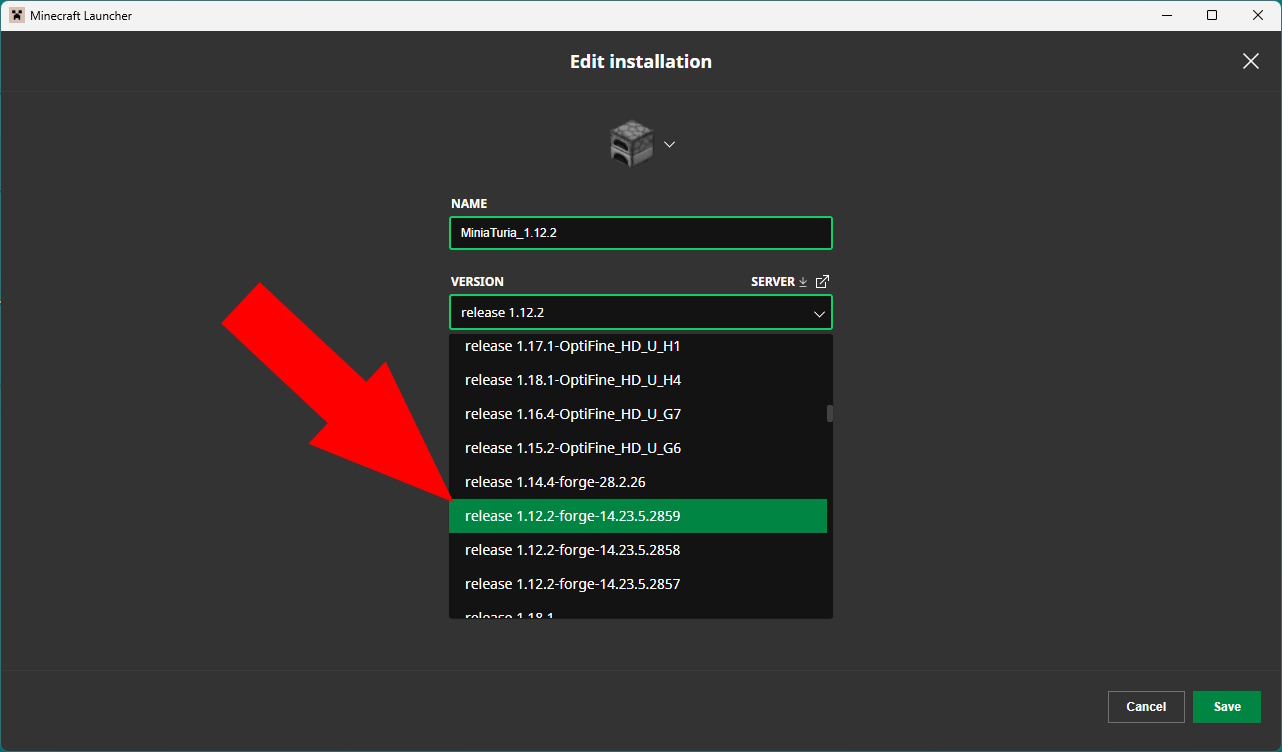Click the furnace installation icon
This screenshot has width=1282, height=752.
click(632, 144)
